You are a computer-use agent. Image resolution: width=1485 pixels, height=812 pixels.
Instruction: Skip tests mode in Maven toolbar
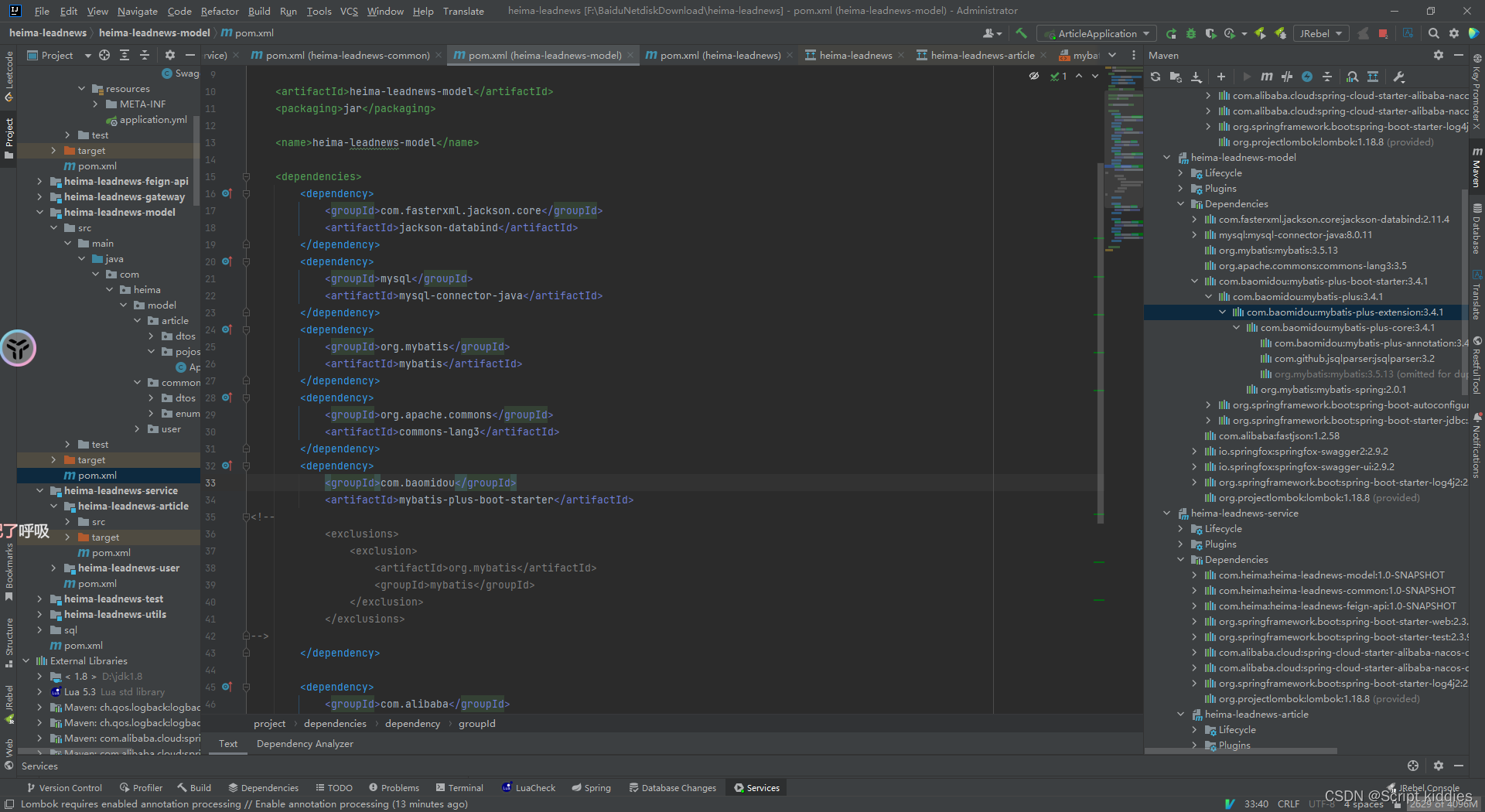[1287, 77]
